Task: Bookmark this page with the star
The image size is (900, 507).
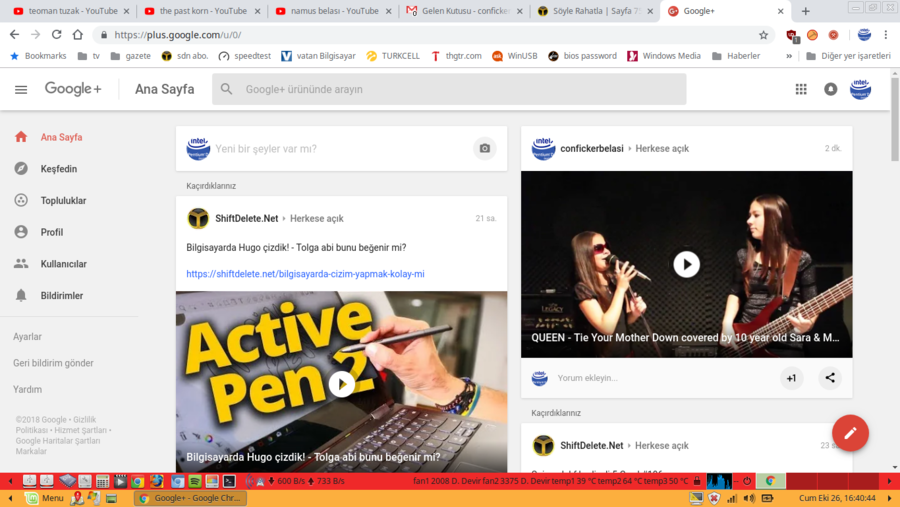Action: [x=763, y=35]
